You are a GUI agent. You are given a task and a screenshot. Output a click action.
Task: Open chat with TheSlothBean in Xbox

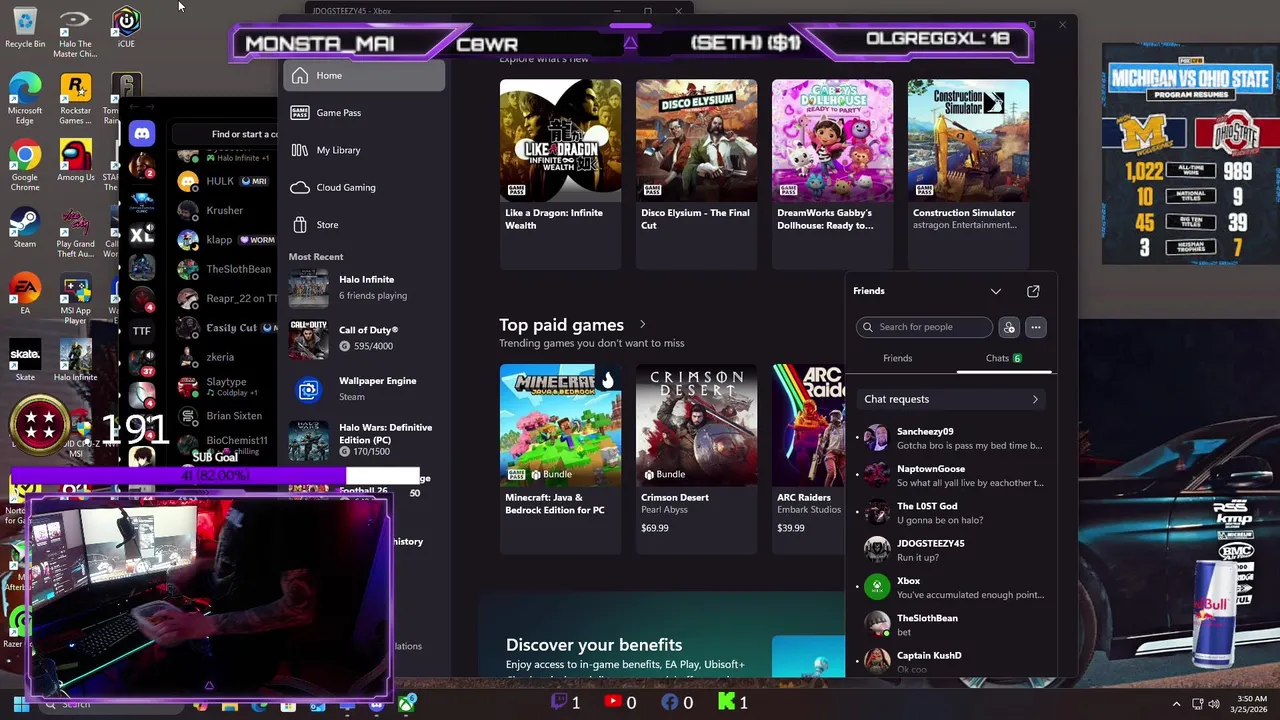click(x=951, y=625)
